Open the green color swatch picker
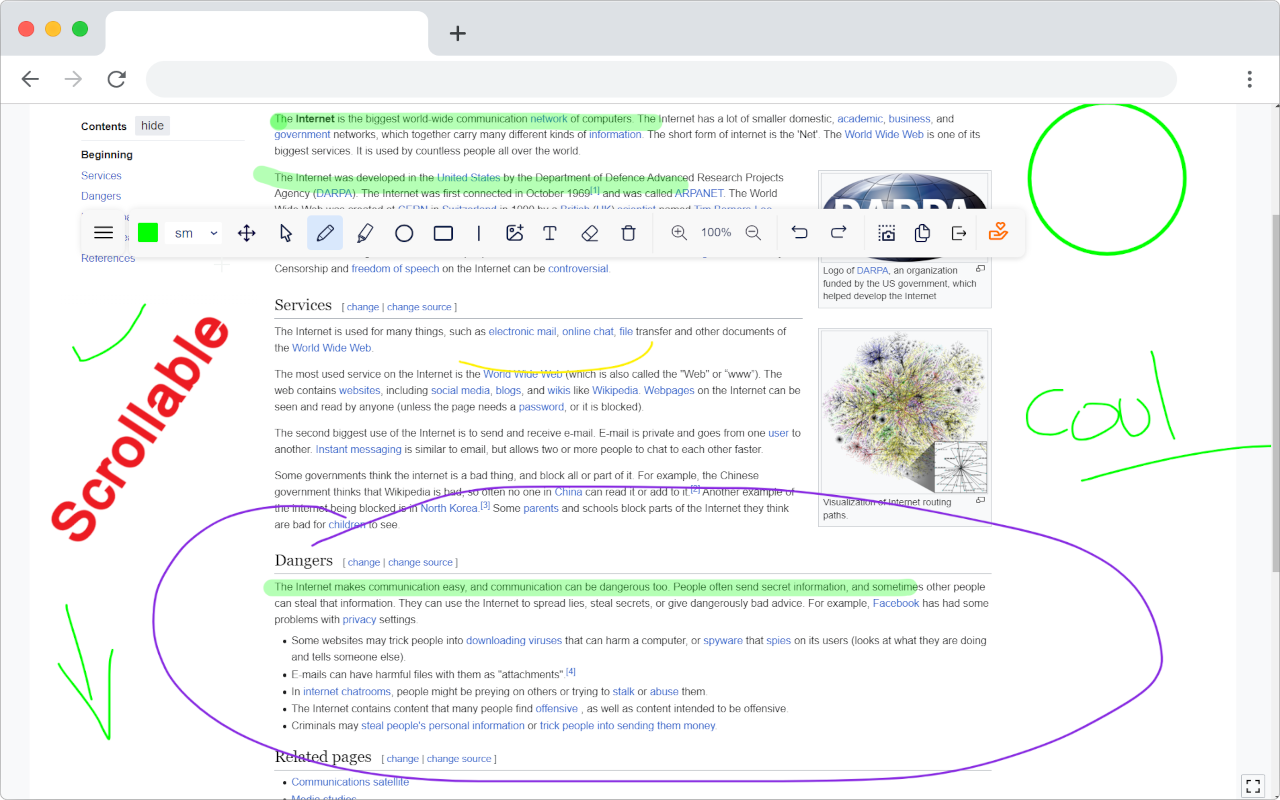Screen dimensions: 1280x800 pyautogui.click(x=148, y=233)
